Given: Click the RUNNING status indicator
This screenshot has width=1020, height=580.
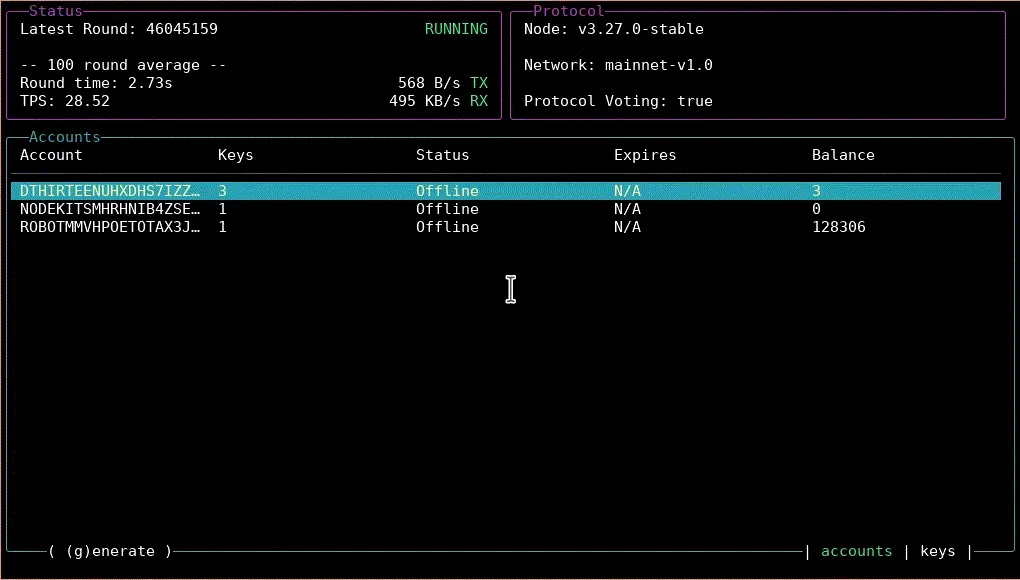Looking at the screenshot, I should tap(456, 29).
